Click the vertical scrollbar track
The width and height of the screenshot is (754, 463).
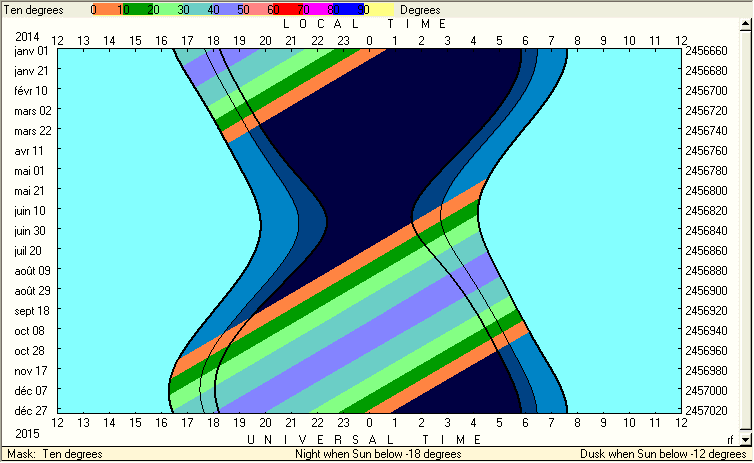(x=745, y=231)
